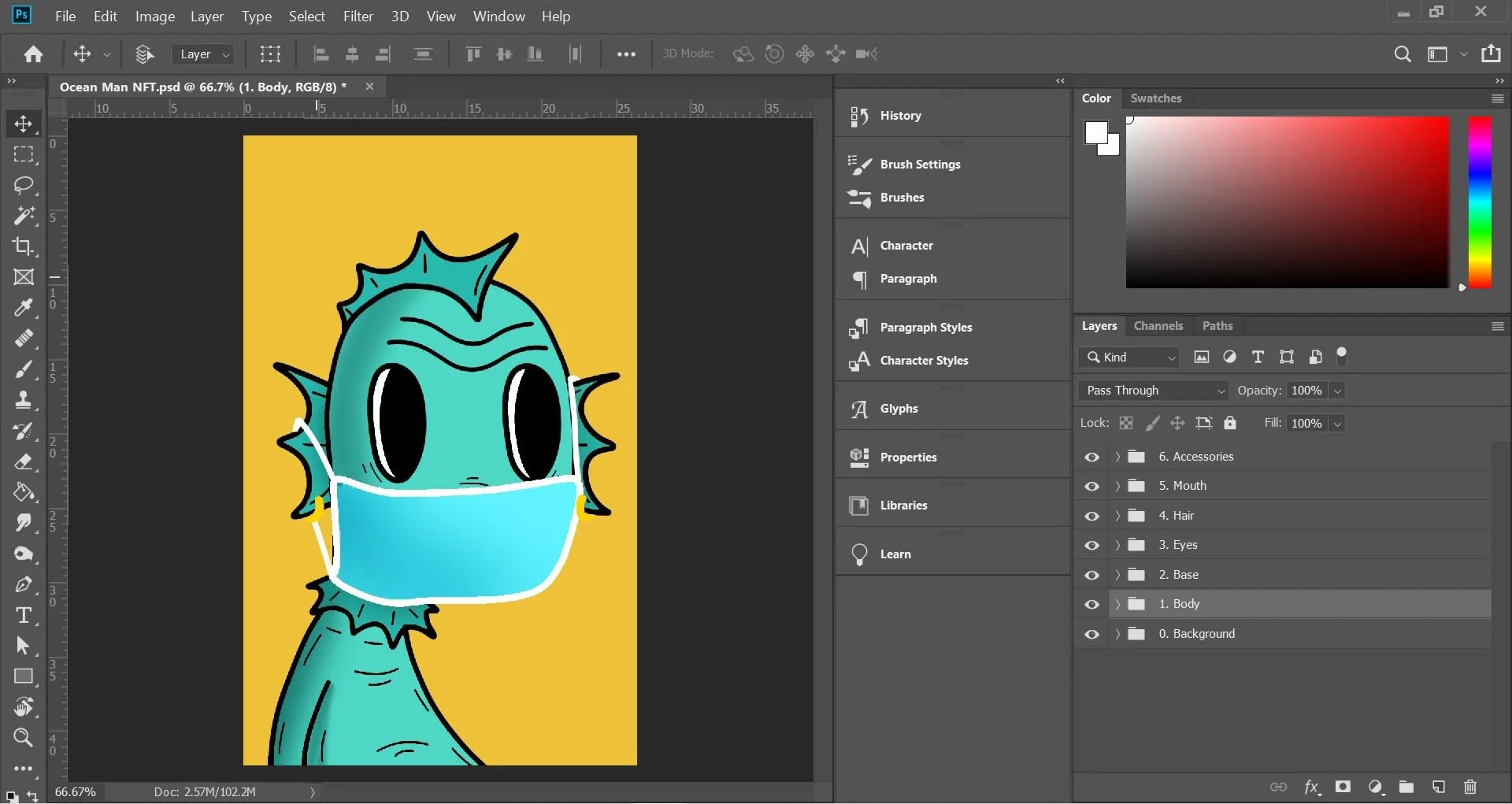
Task: Click the rainbow hue slider strip
Action: click(x=1480, y=202)
